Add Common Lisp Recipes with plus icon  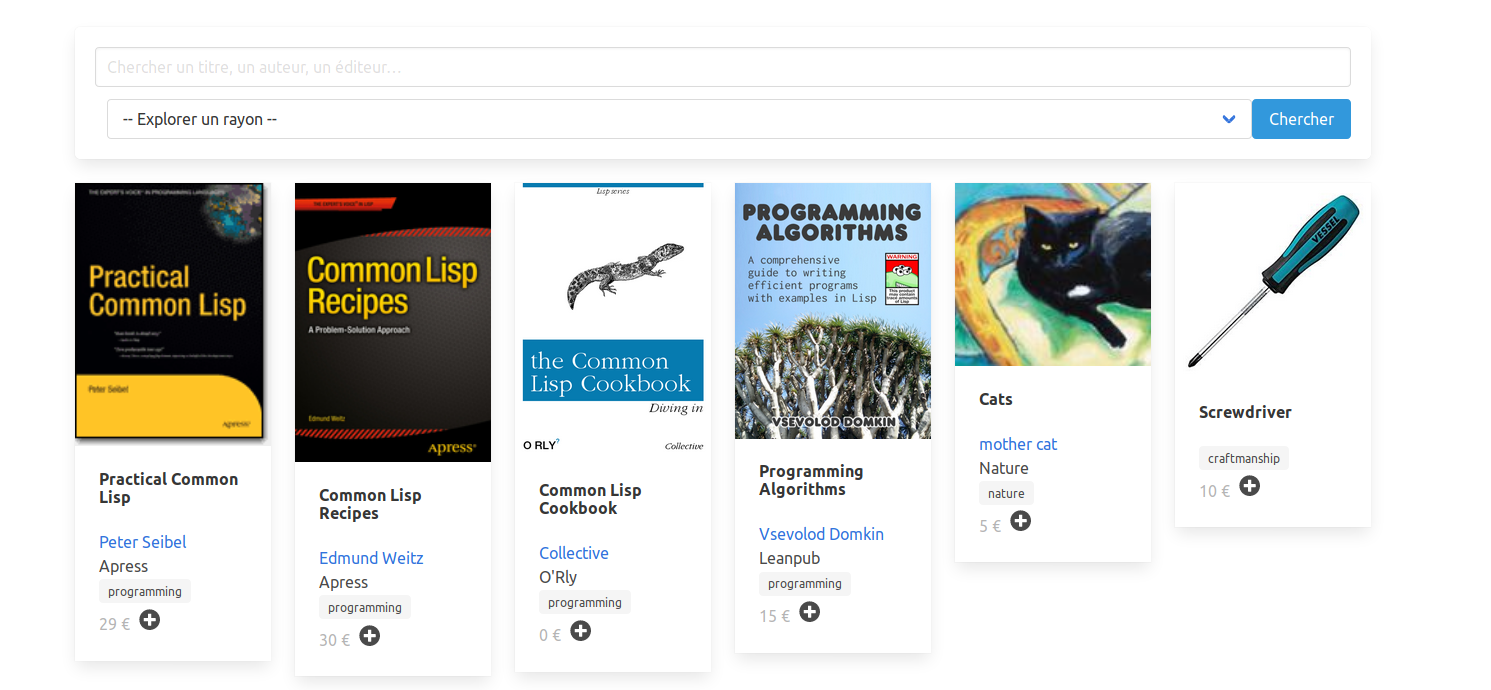(369, 636)
